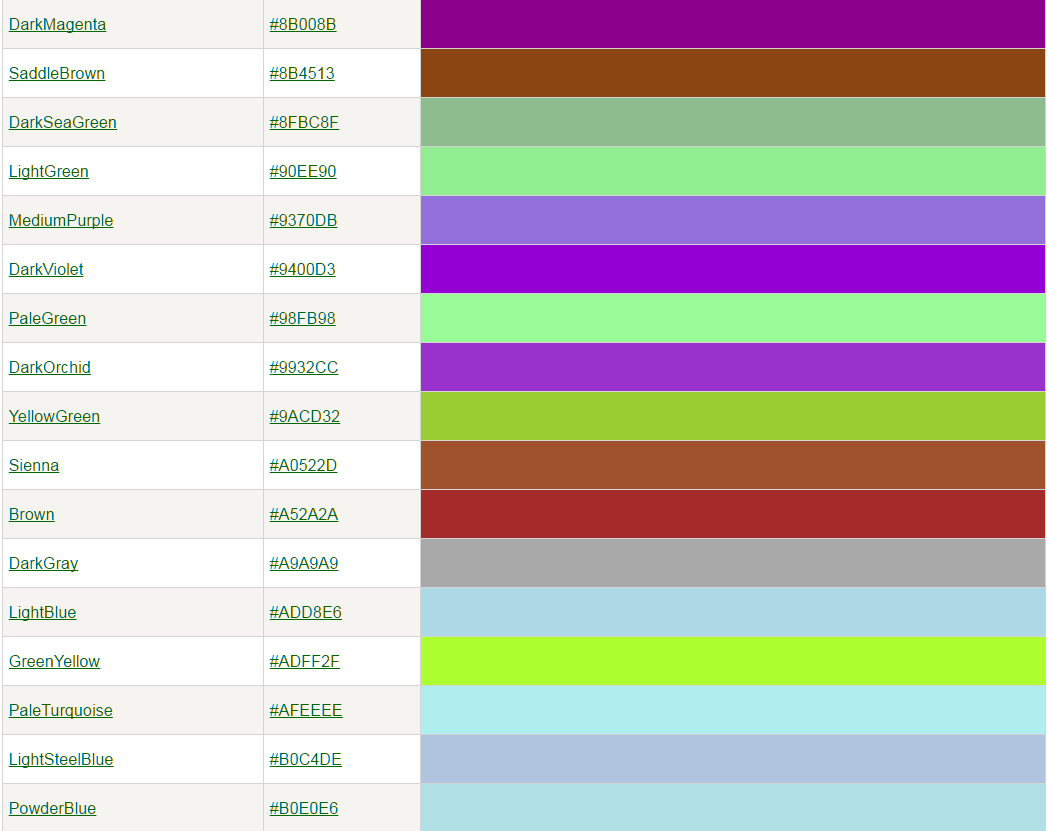This screenshot has width=1047, height=831.
Task: Open the PaleGreen color name link
Action: 47,318
